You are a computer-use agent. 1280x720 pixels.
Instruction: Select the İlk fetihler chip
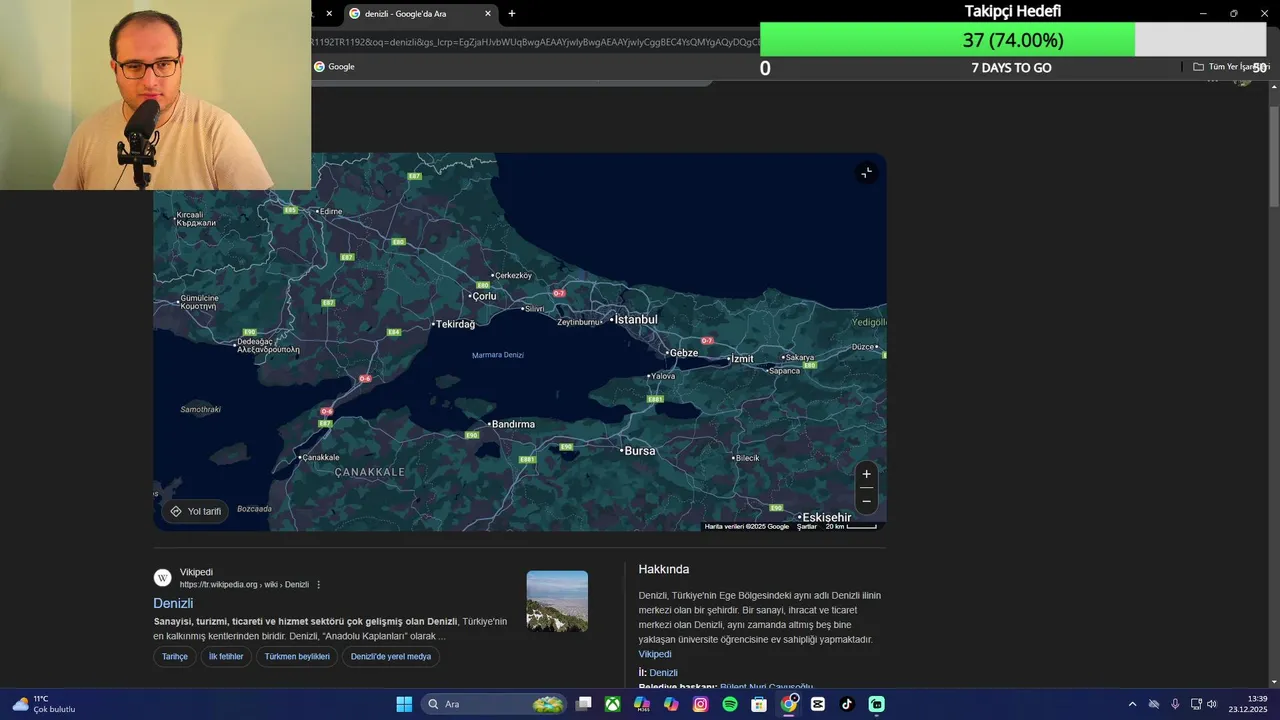[x=226, y=657]
